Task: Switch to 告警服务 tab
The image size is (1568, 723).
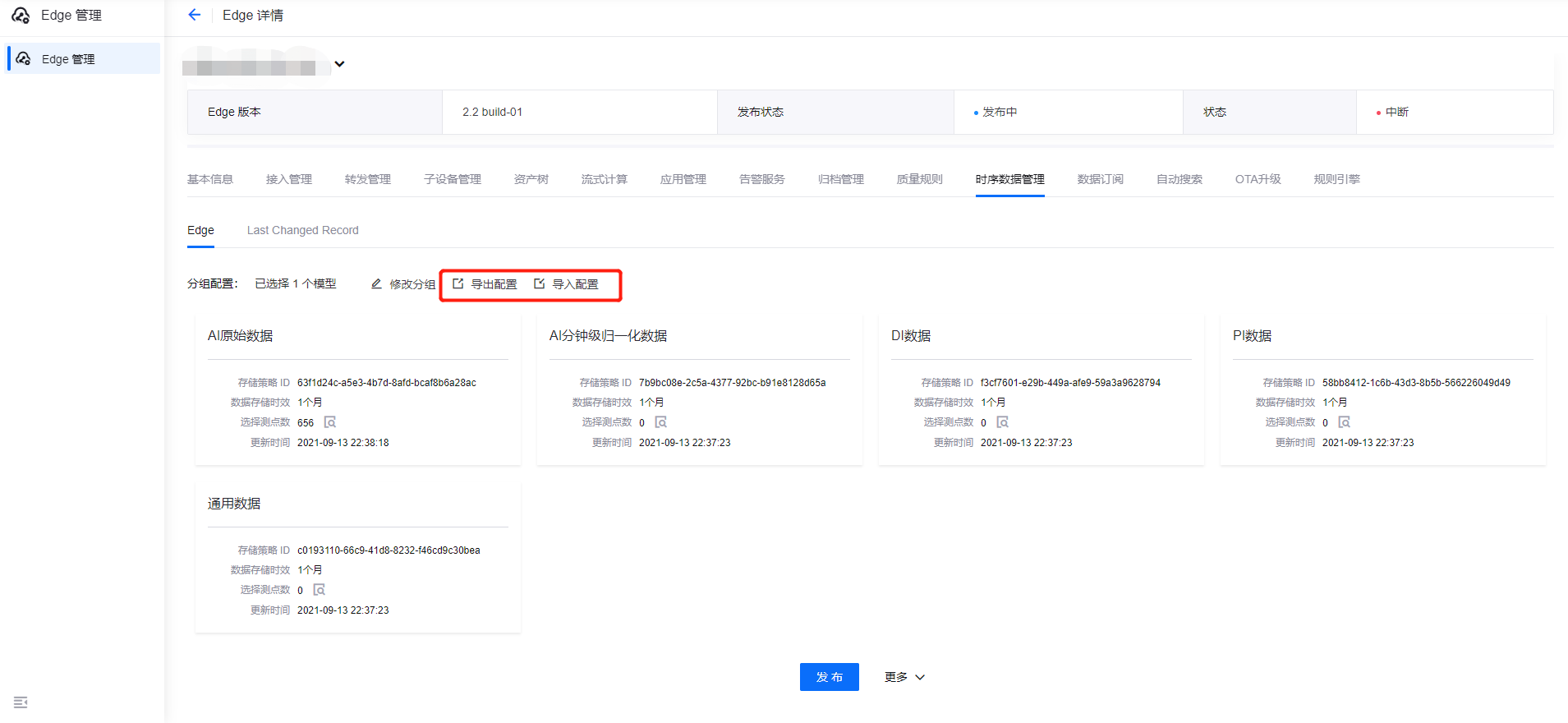Action: (762, 179)
